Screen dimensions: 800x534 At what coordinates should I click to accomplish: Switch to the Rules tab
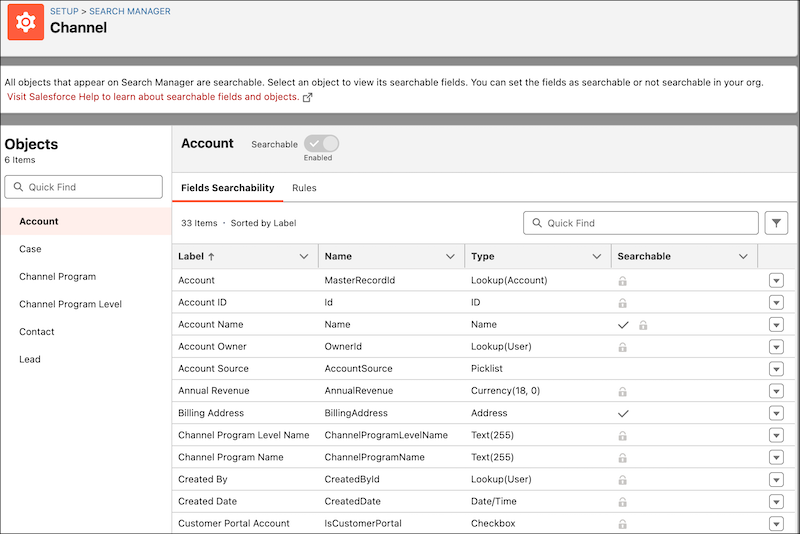(x=304, y=188)
